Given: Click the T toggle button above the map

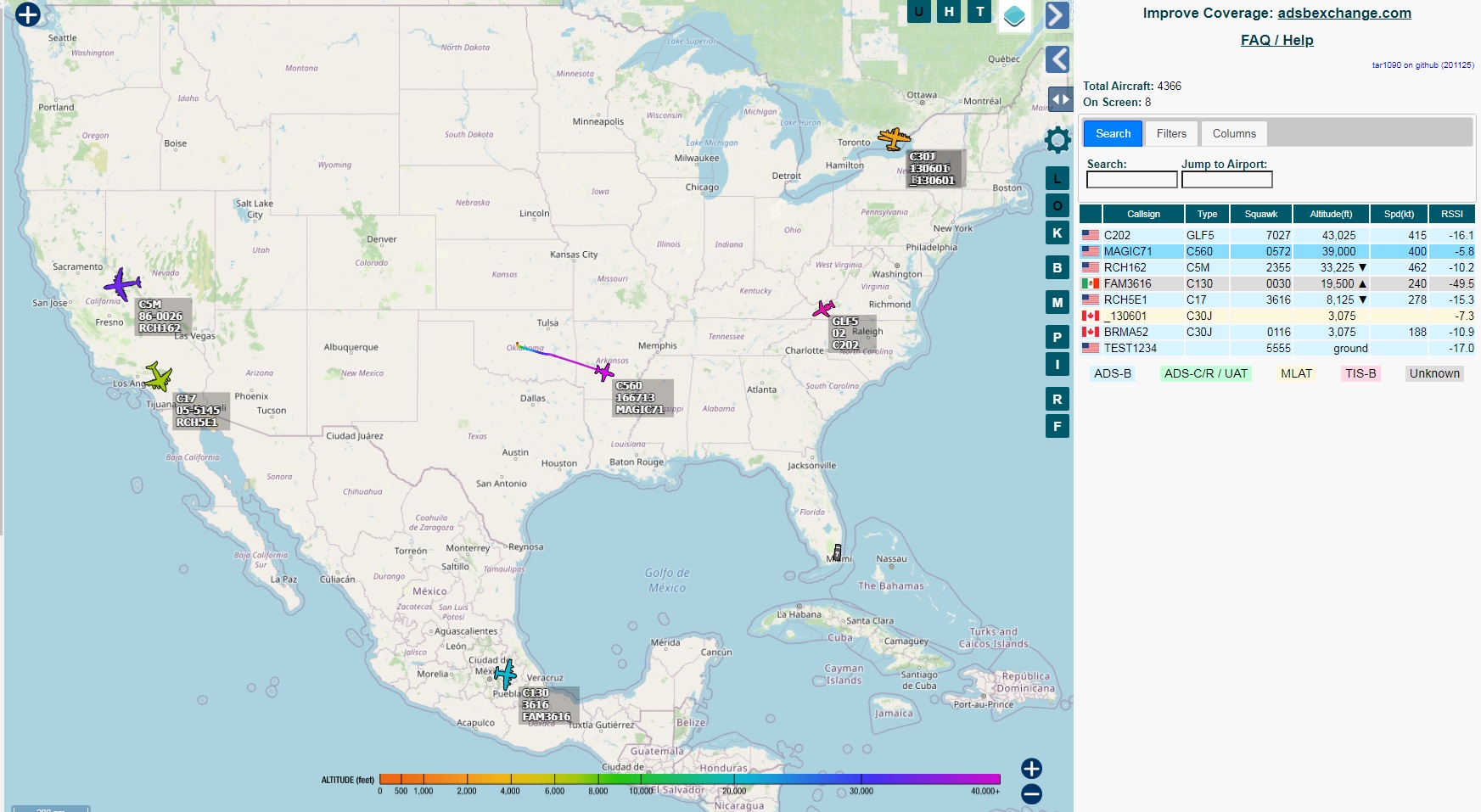Looking at the screenshot, I should (x=980, y=11).
